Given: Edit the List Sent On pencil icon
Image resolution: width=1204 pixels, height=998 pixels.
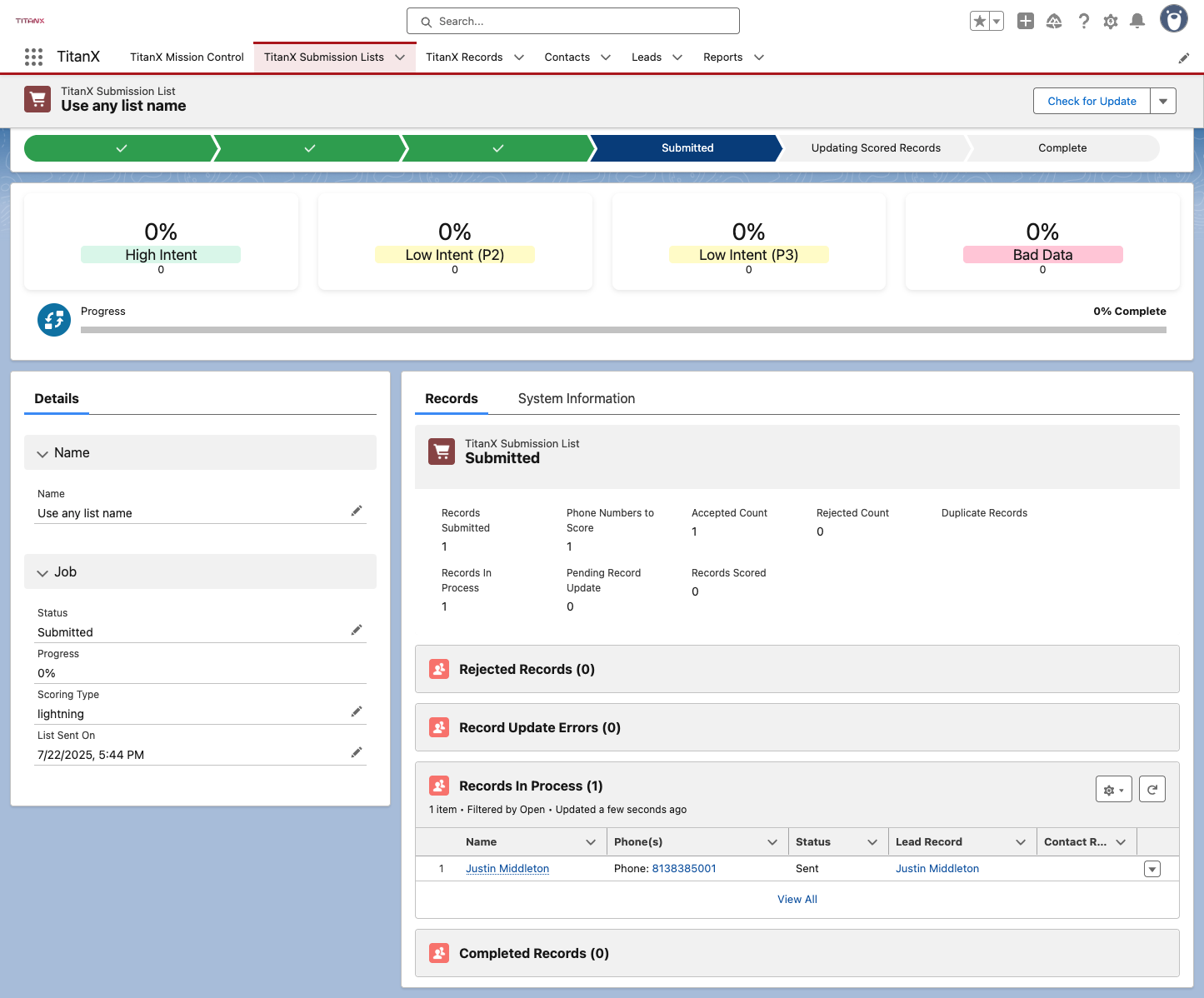Looking at the screenshot, I should (x=357, y=752).
